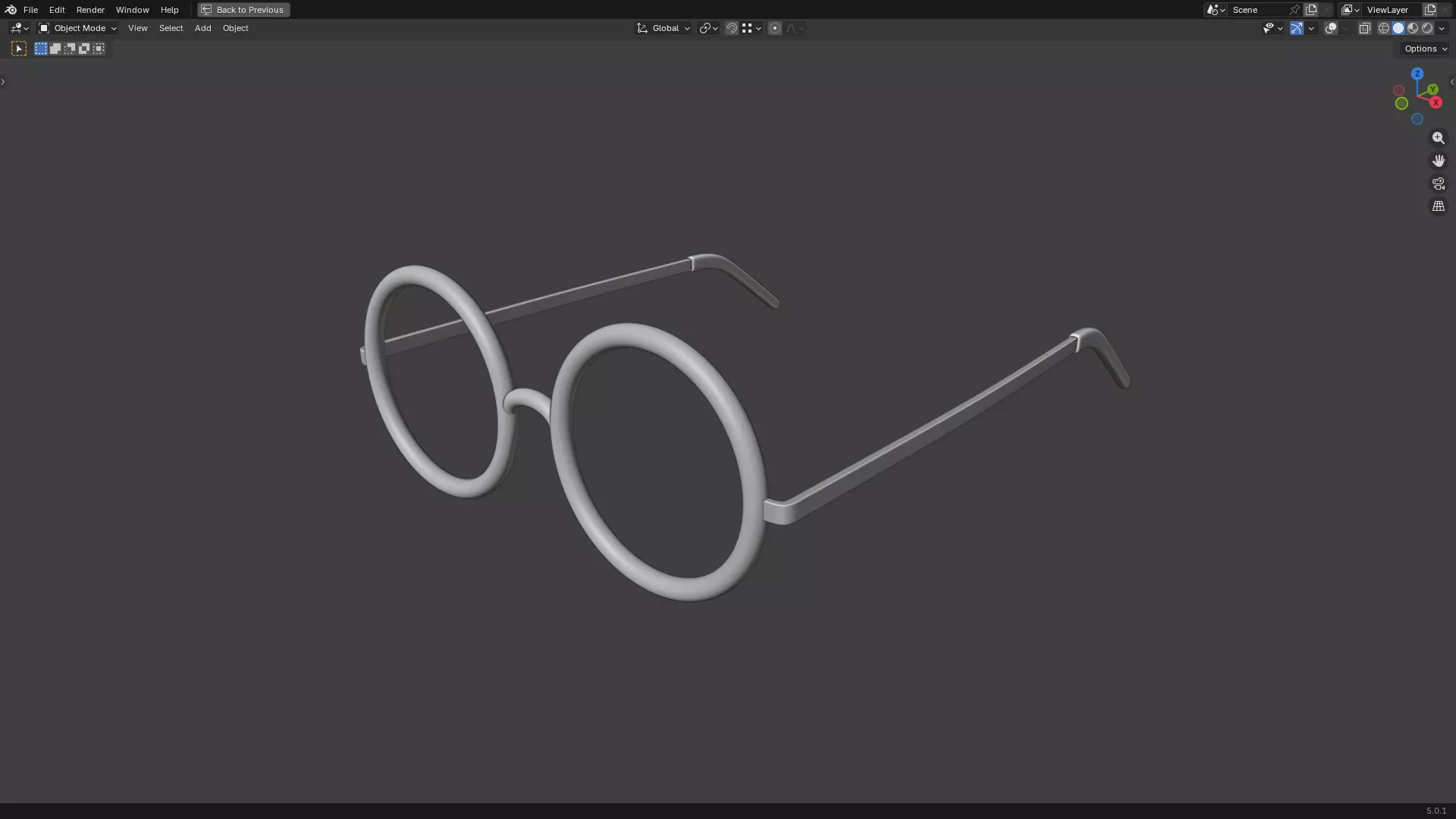
Task: Toggle viewport overlays
Action: pos(1331,28)
